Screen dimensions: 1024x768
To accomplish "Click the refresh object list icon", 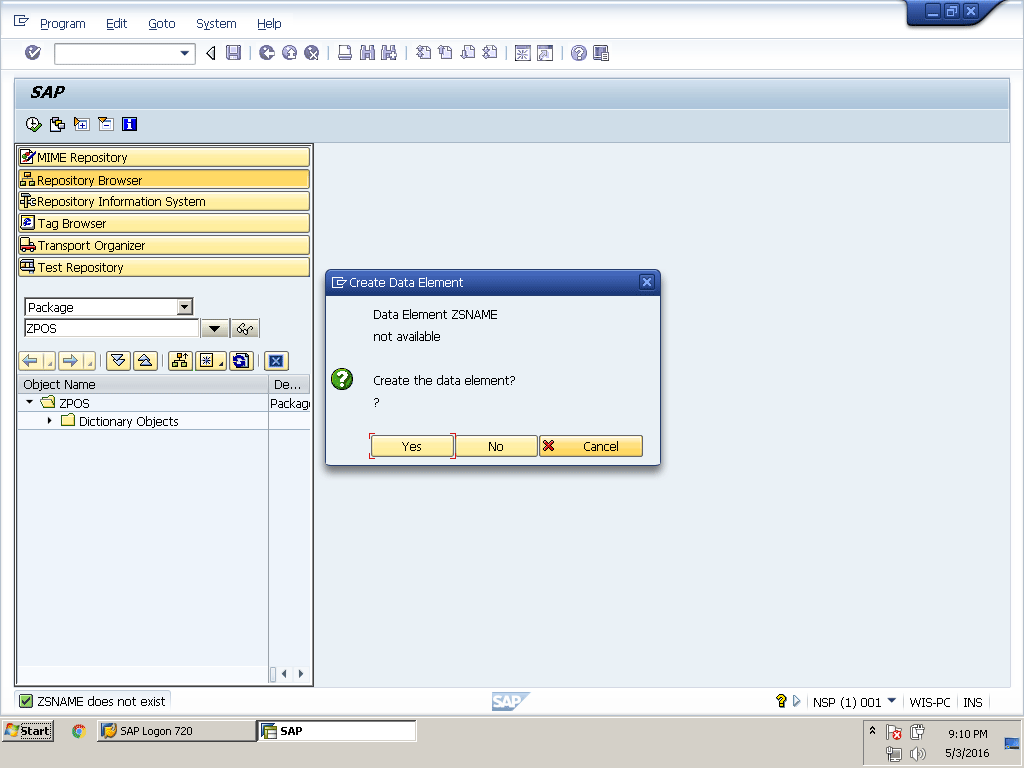I will click(x=240, y=361).
